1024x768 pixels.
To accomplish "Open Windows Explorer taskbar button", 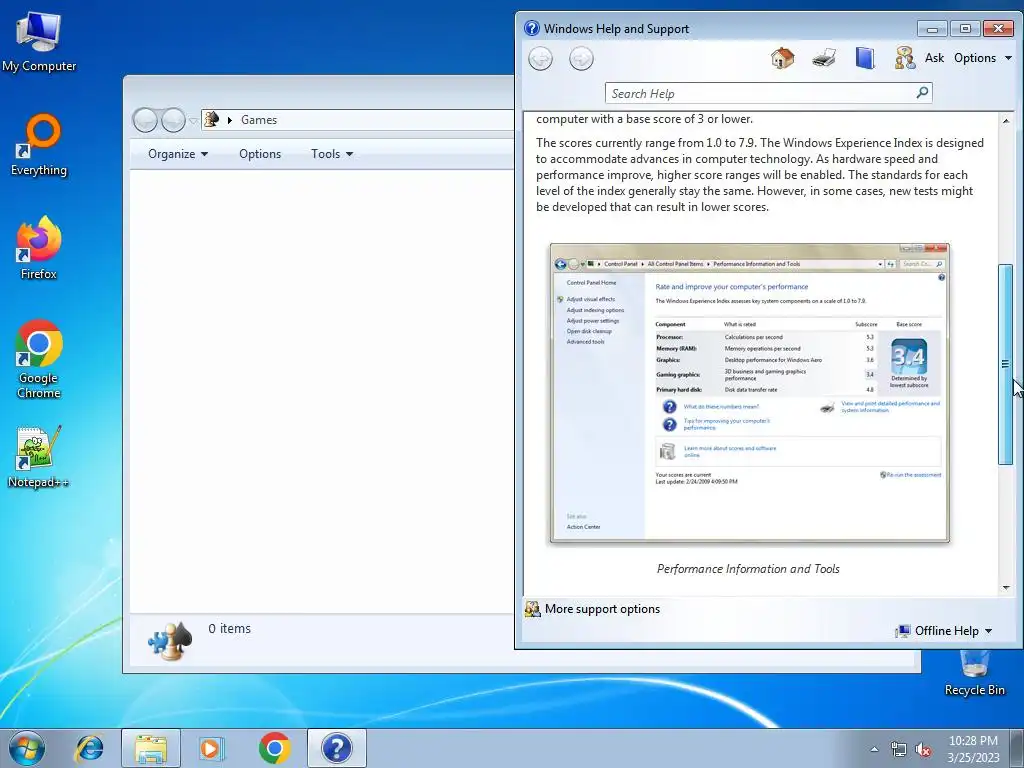I will click(x=151, y=748).
